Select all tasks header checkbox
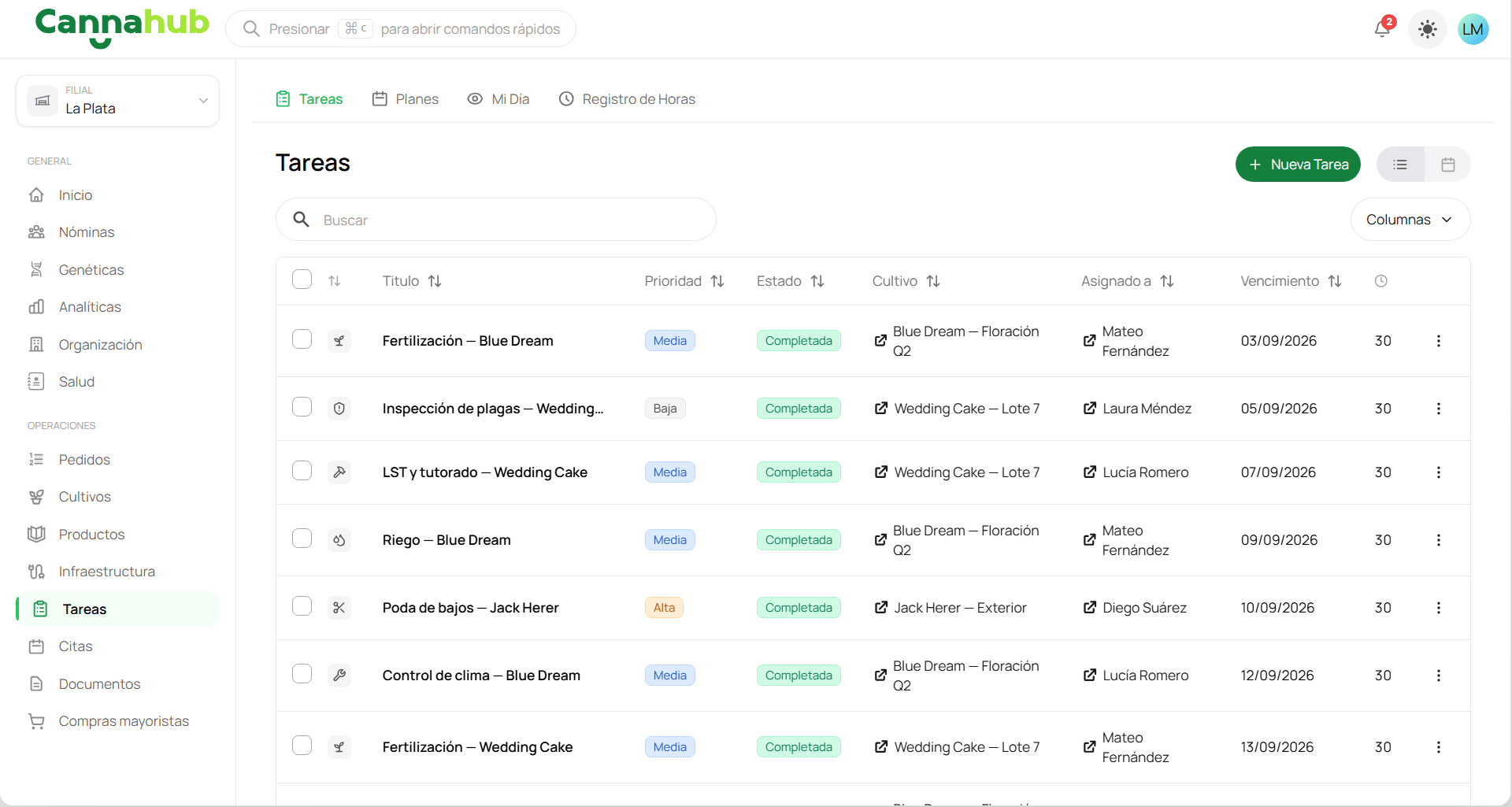 pyautogui.click(x=302, y=279)
